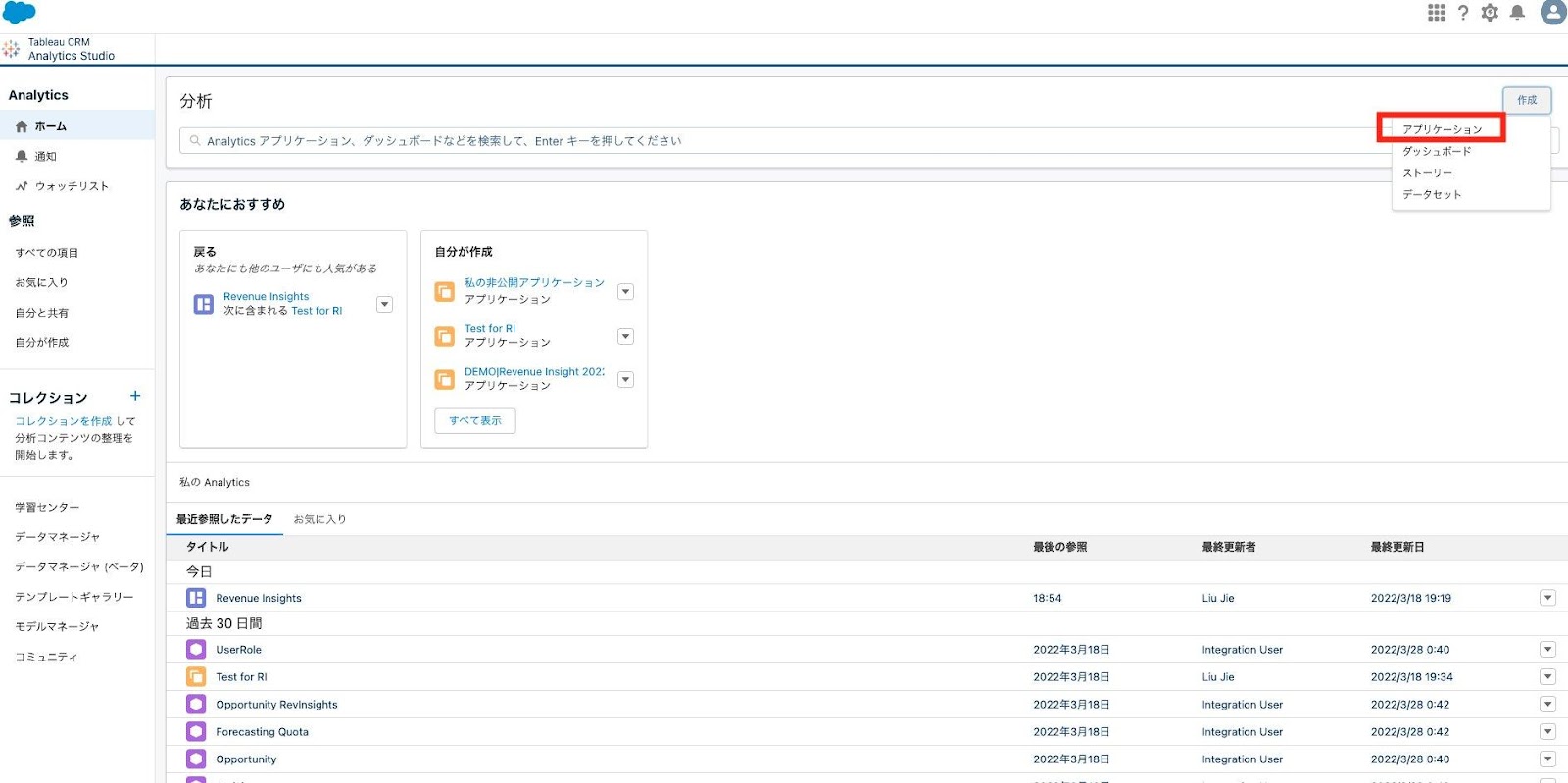Open row actions for Forecasting Quota row
This screenshot has height=783, width=1568.
pos(1547,731)
